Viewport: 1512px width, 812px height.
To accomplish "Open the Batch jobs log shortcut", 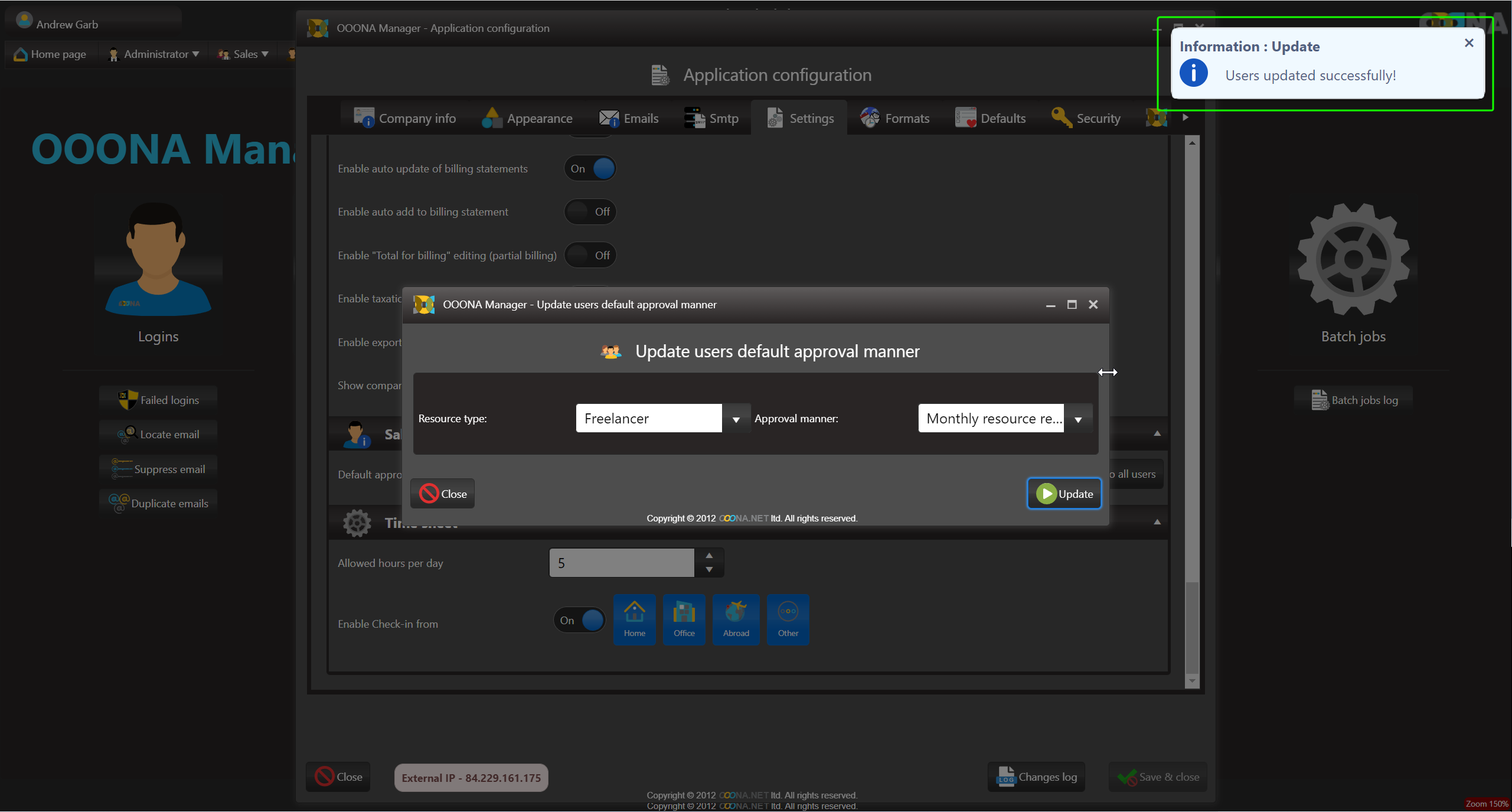I will (1354, 400).
